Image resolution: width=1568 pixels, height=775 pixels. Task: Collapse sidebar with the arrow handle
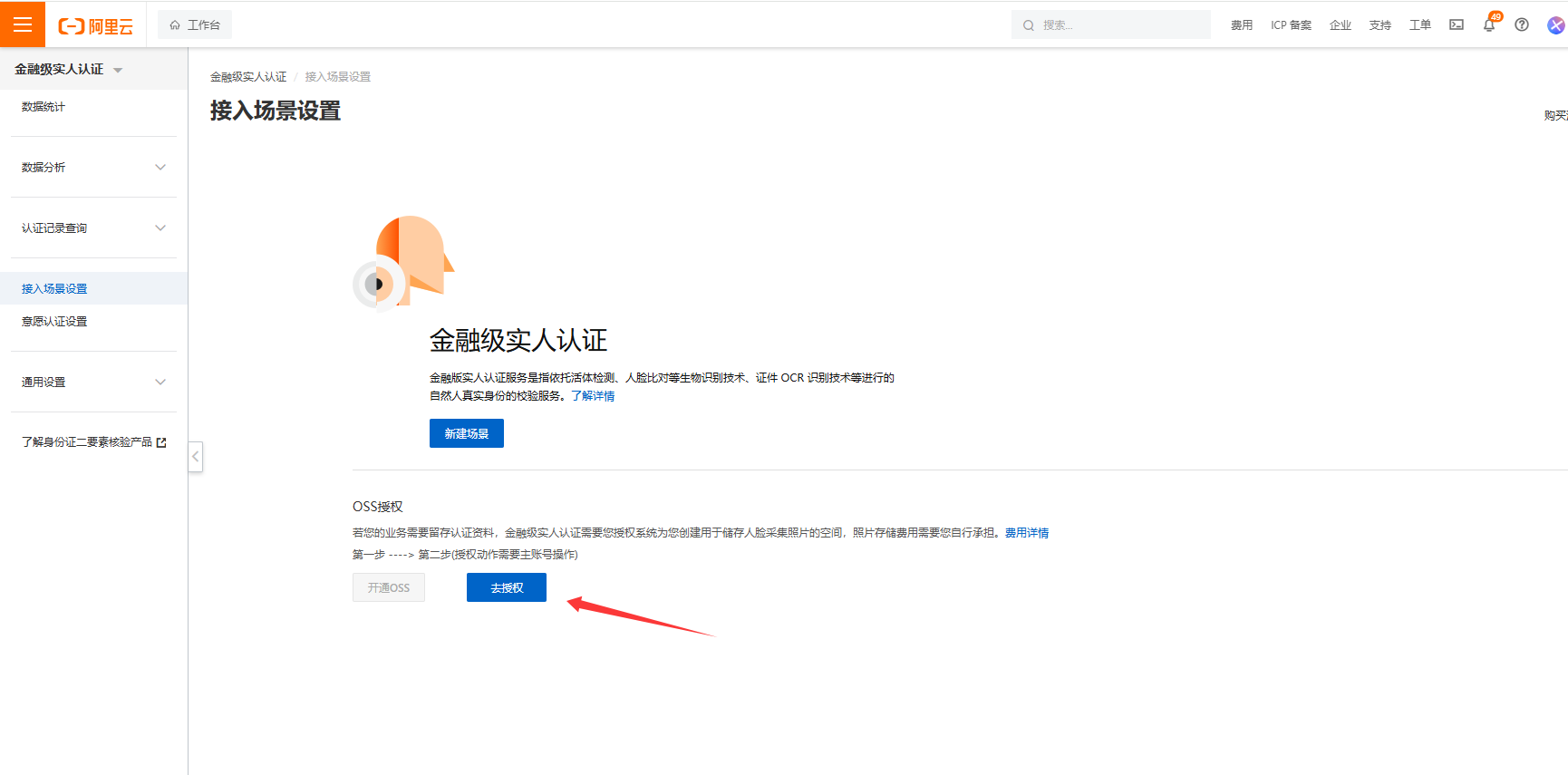click(195, 457)
